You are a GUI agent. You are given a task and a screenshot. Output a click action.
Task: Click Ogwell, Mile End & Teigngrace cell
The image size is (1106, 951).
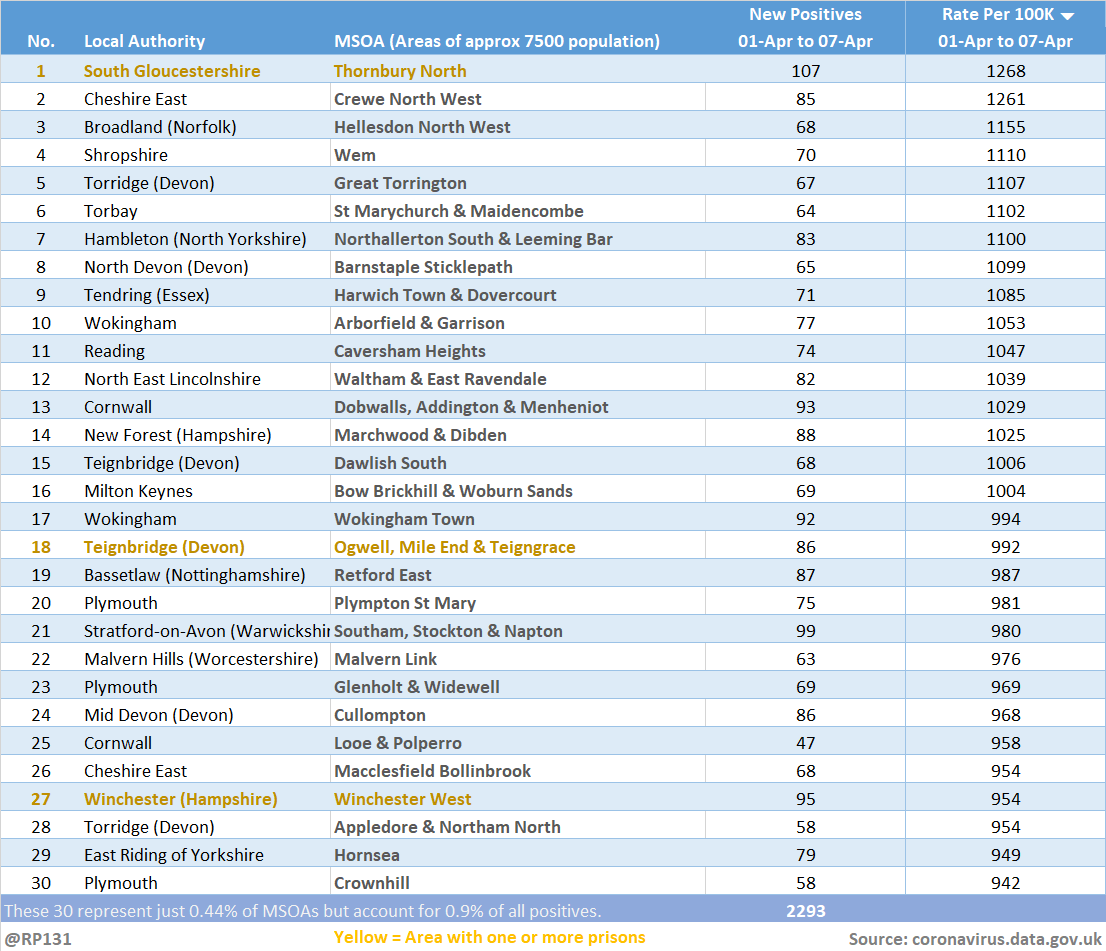(454, 547)
